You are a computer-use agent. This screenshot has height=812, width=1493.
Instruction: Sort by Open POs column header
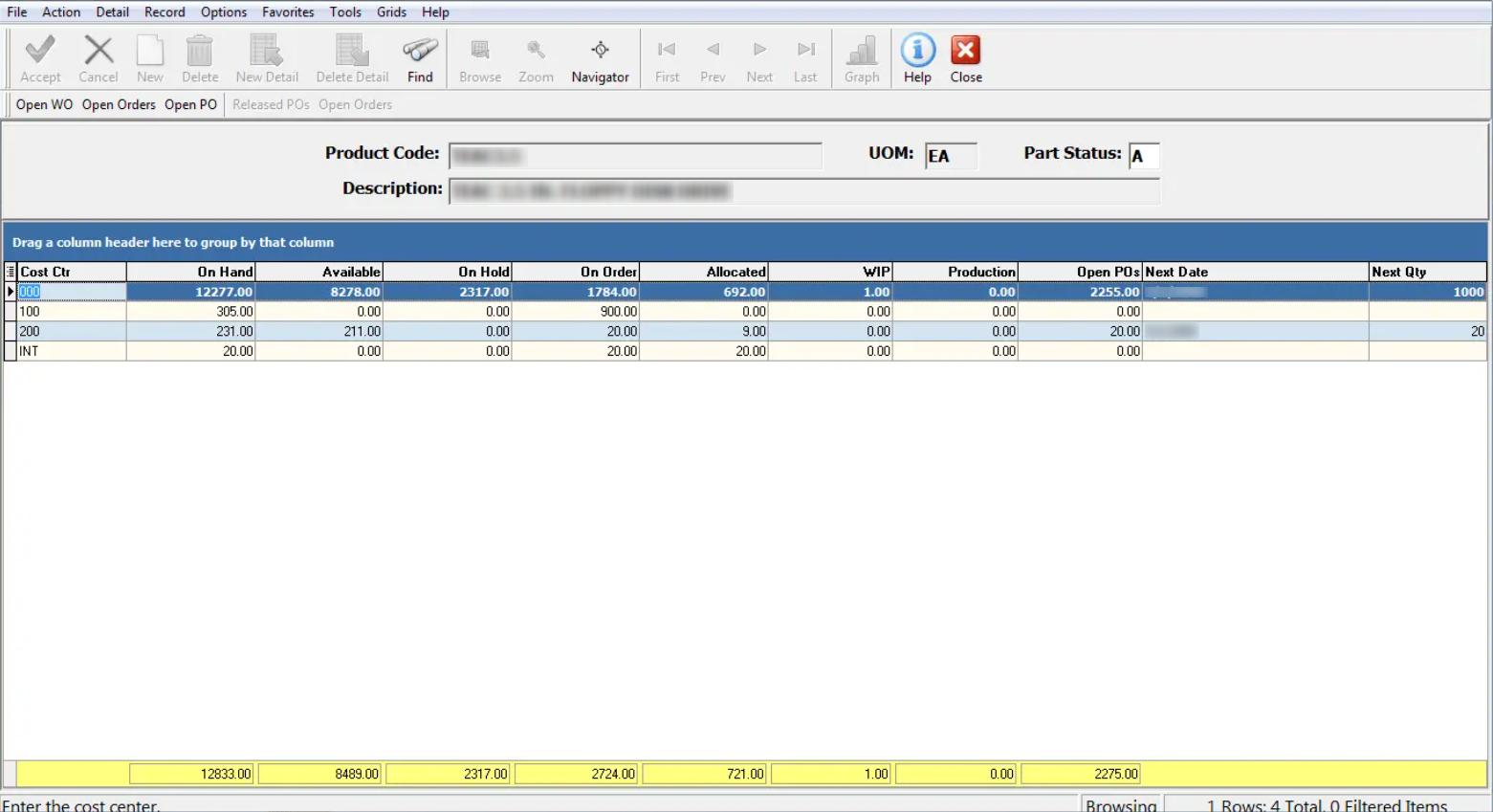pyautogui.click(x=1081, y=272)
